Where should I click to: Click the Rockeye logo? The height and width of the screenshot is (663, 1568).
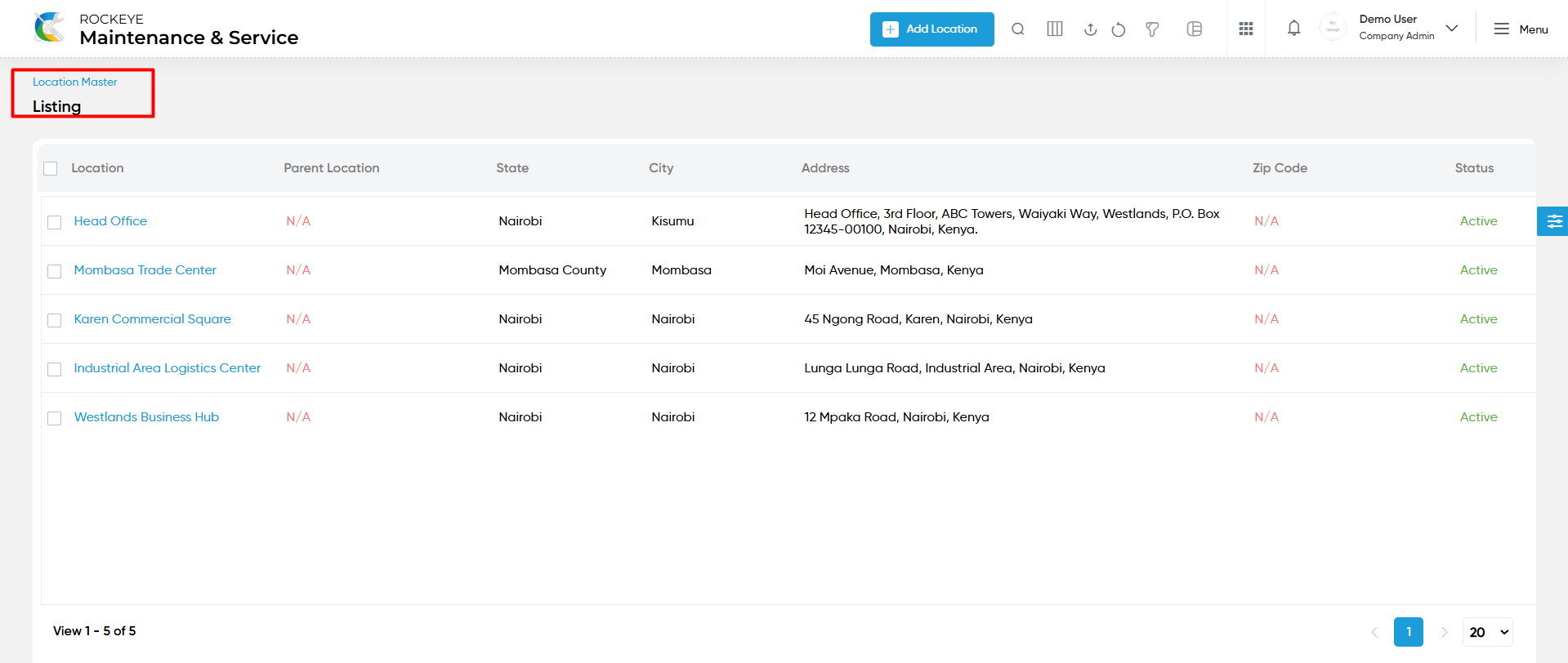click(50, 28)
